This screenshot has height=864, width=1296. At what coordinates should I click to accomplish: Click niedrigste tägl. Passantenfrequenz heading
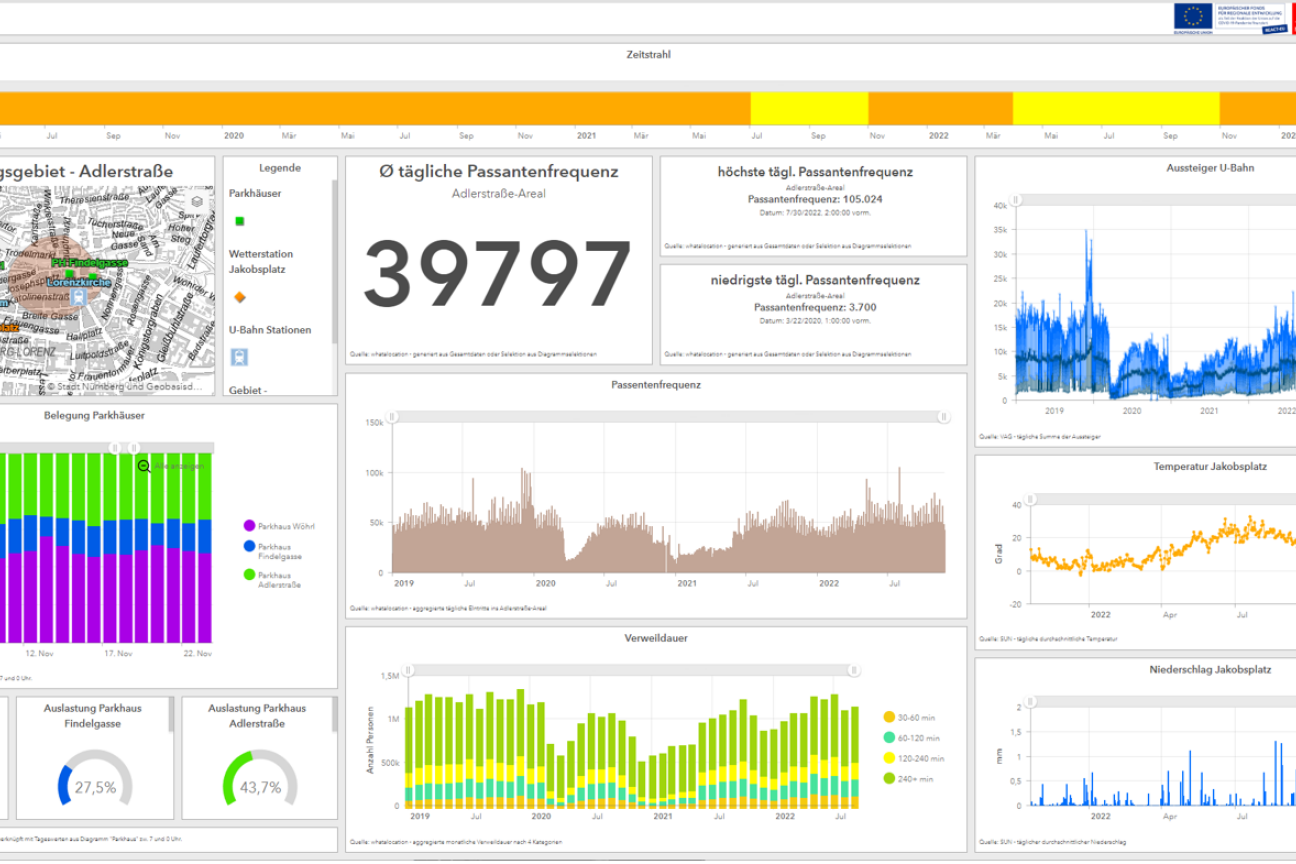tap(815, 280)
